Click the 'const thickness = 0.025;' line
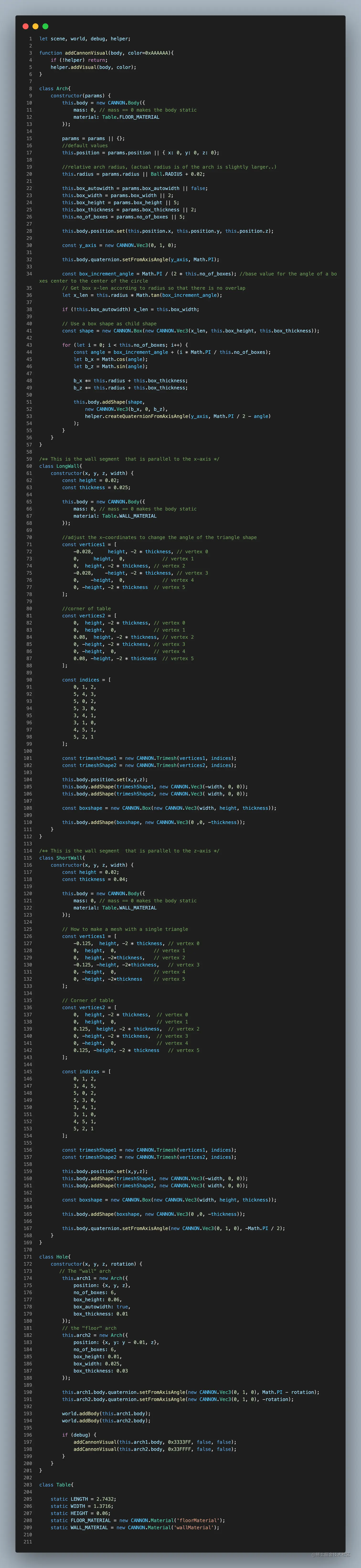The width and height of the screenshot is (361, 1568). coord(96,488)
